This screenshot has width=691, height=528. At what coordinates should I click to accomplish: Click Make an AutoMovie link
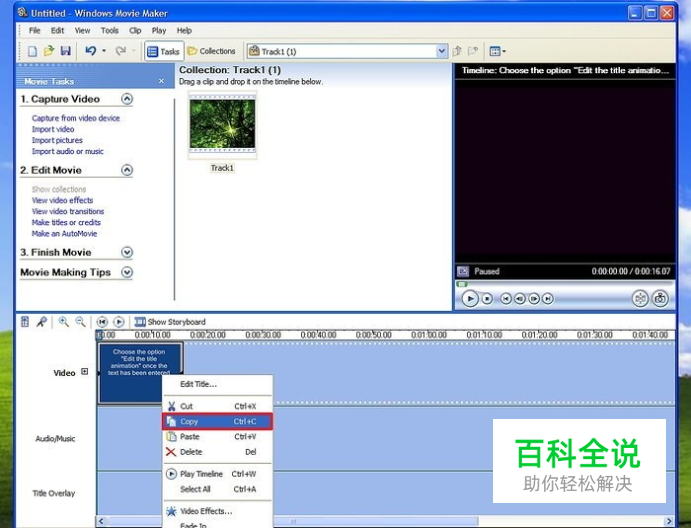pyautogui.click(x=64, y=234)
